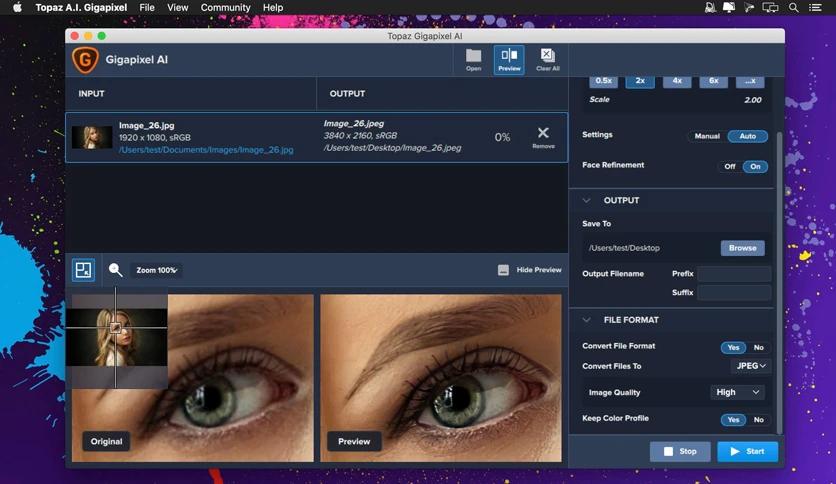Viewport: 836px width, 484px height.
Task: Click the Hide Preview label
Action: (x=538, y=270)
